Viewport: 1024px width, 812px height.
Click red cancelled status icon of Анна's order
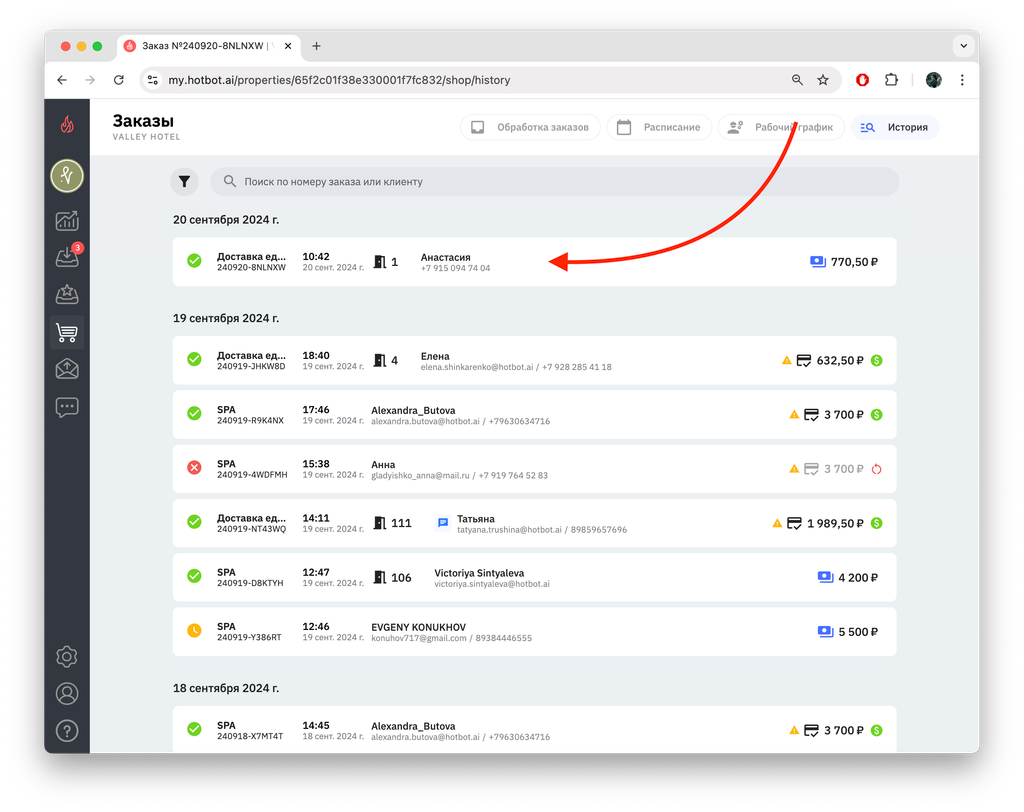coord(194,468)
